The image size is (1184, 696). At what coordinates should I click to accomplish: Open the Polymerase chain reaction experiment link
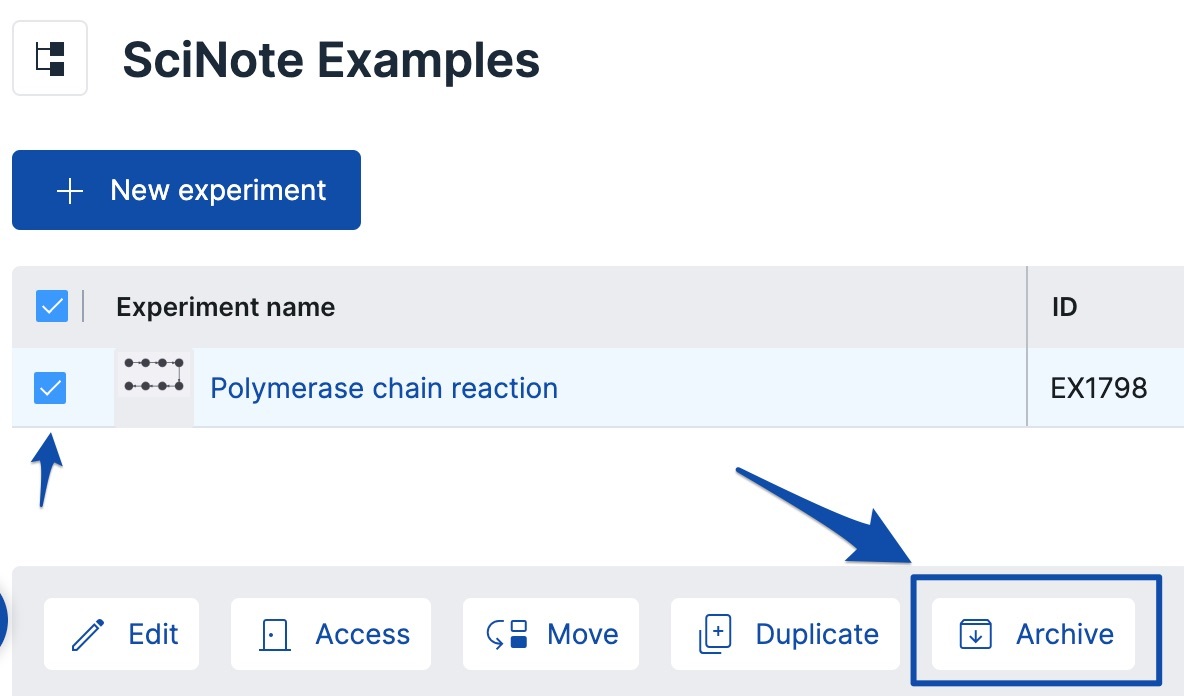tap(384, 388)
